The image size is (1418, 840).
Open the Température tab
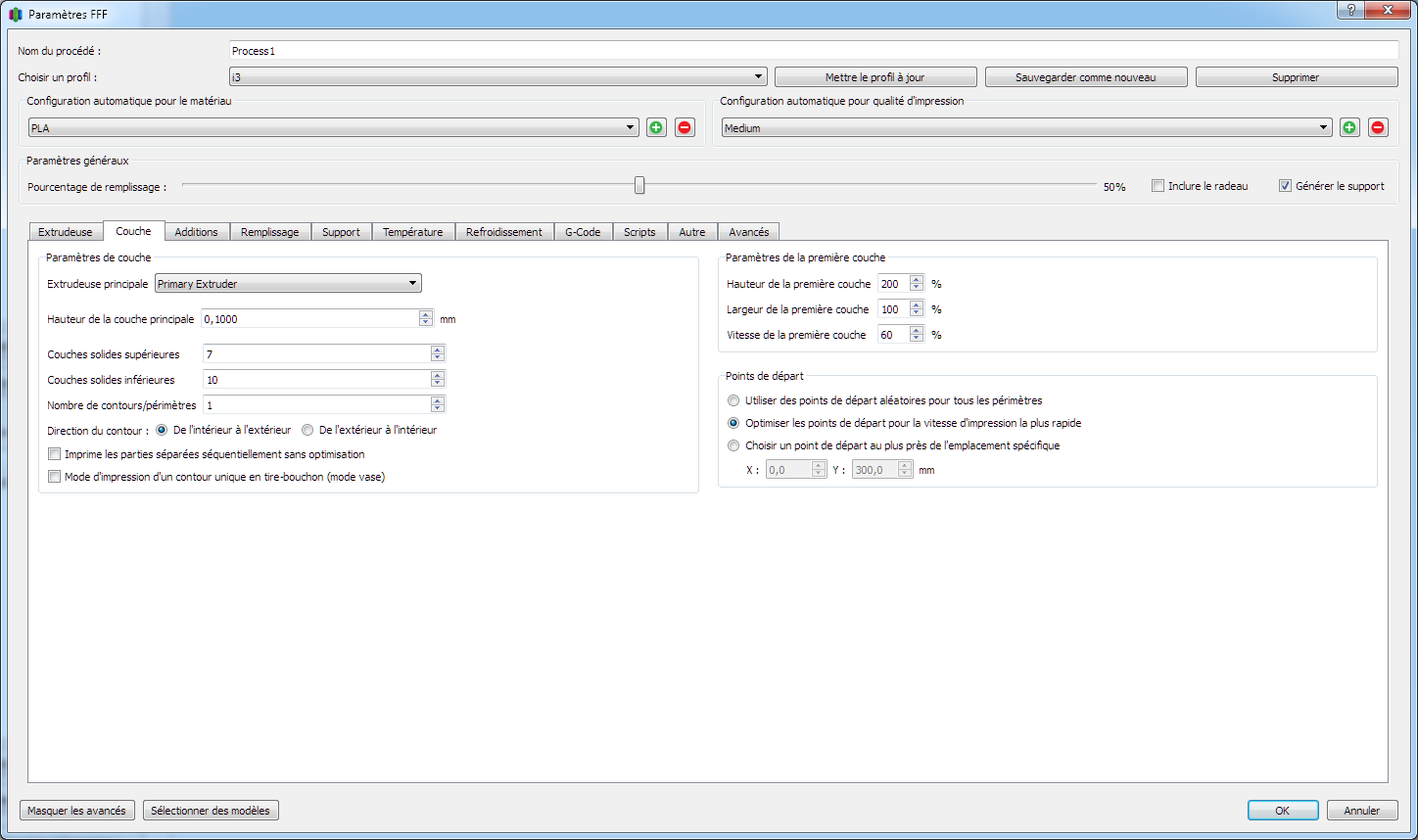[412, 232]
